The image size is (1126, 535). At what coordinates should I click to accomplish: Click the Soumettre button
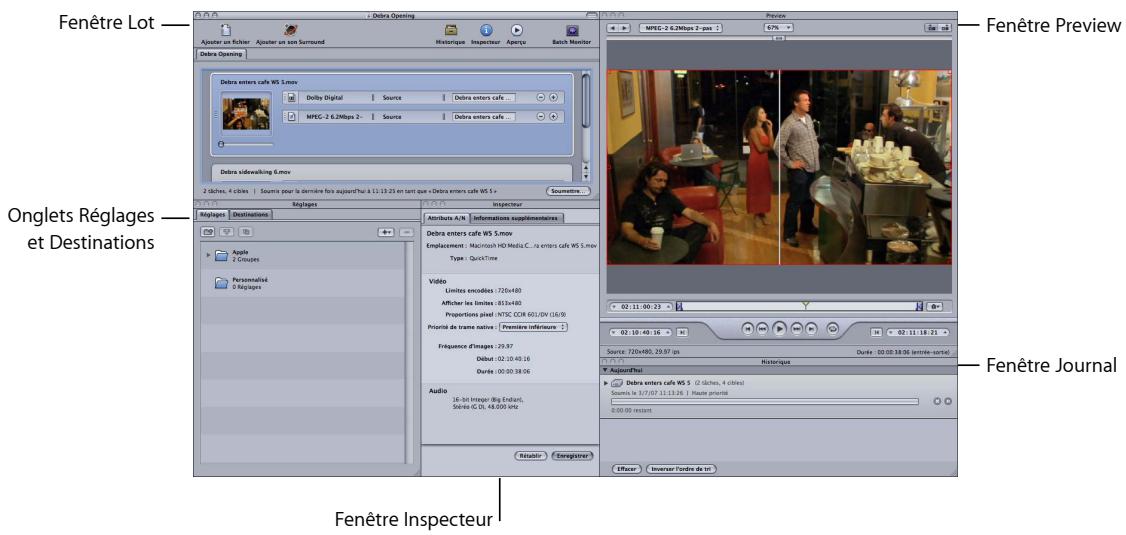click(568, 192)
